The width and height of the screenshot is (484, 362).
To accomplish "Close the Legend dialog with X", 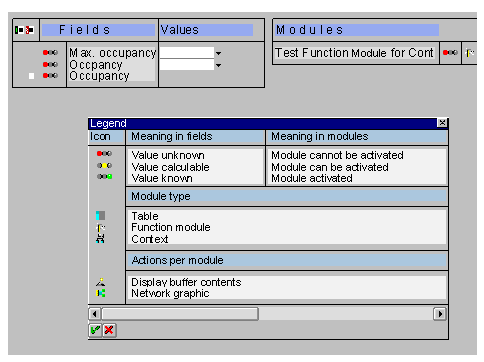I will click(442, 123).
